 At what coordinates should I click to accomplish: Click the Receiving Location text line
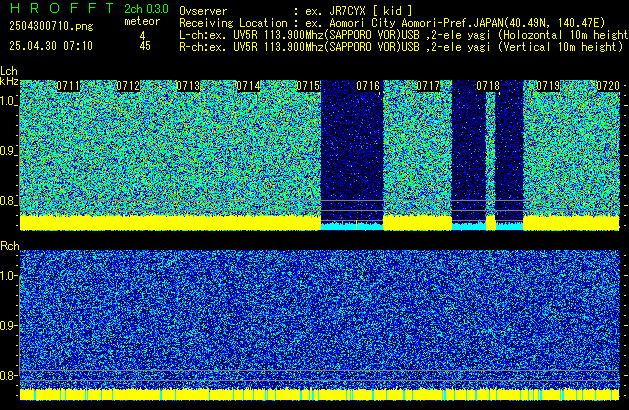tap(392, 23)
